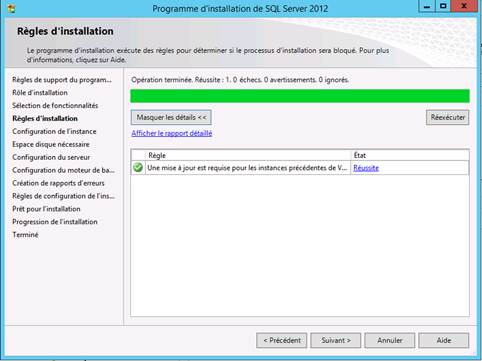Select the 'Configuration de l'instance' step

[54, 131]
